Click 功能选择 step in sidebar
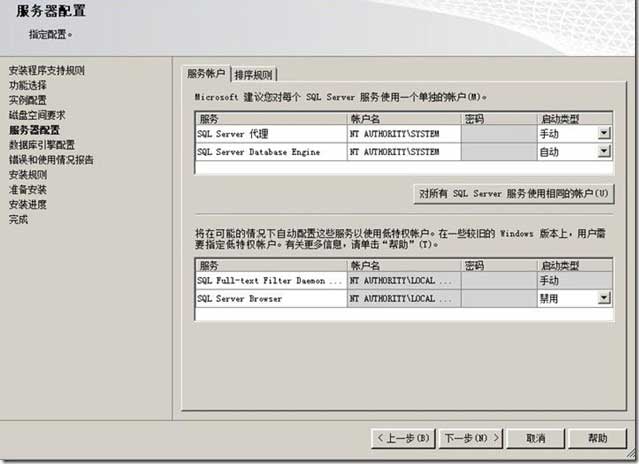This screenshot has width=639, height=464. coord(28,85)
